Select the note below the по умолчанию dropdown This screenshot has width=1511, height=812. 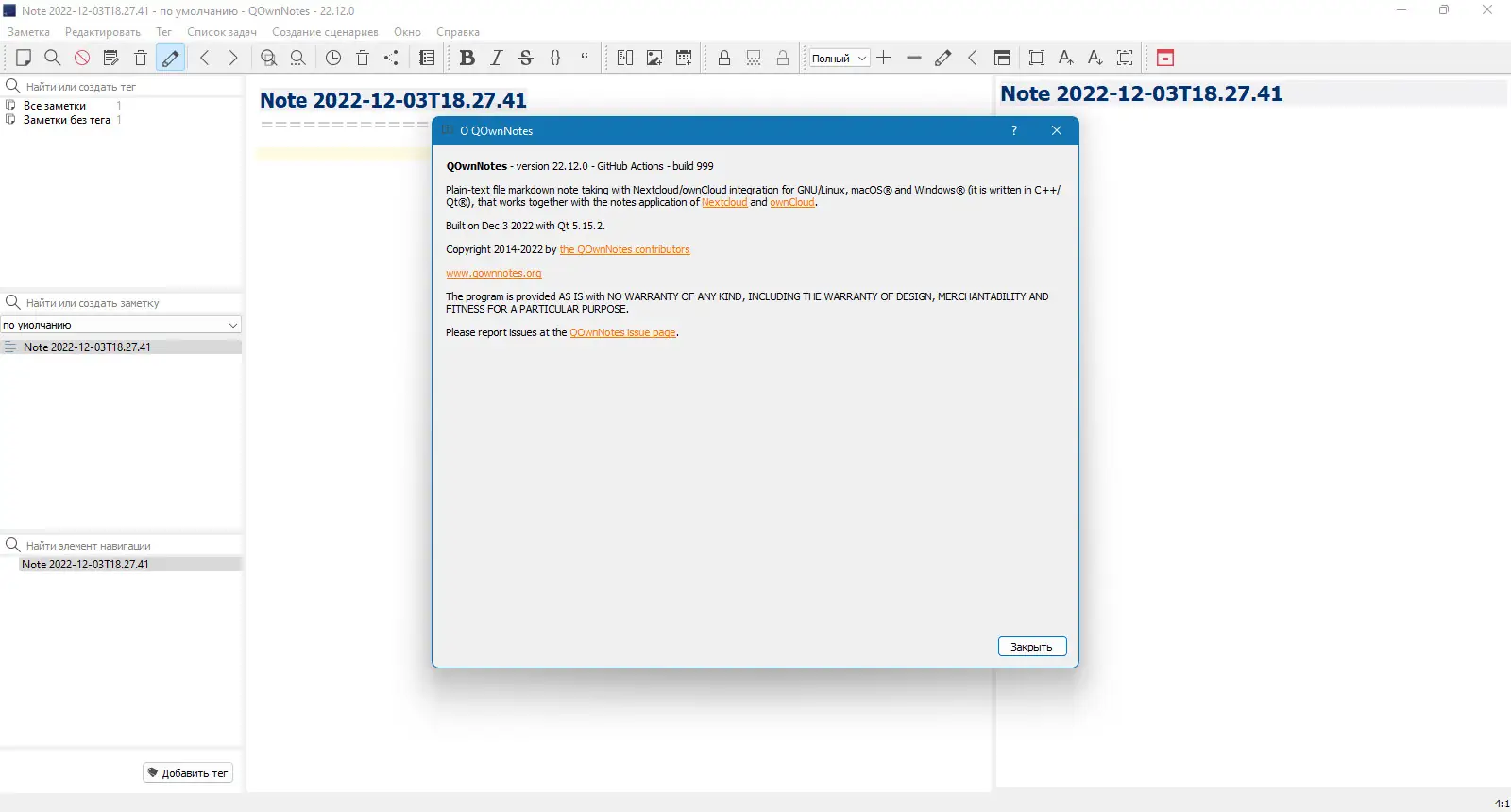[121, 347]
